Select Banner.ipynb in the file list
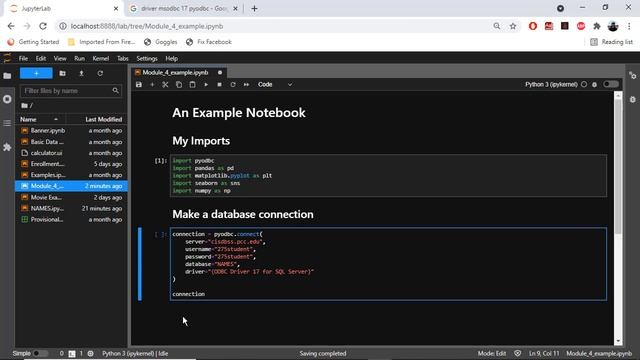Image resolution: width=640 pixels, height=360 pixels. pos(71,131)
